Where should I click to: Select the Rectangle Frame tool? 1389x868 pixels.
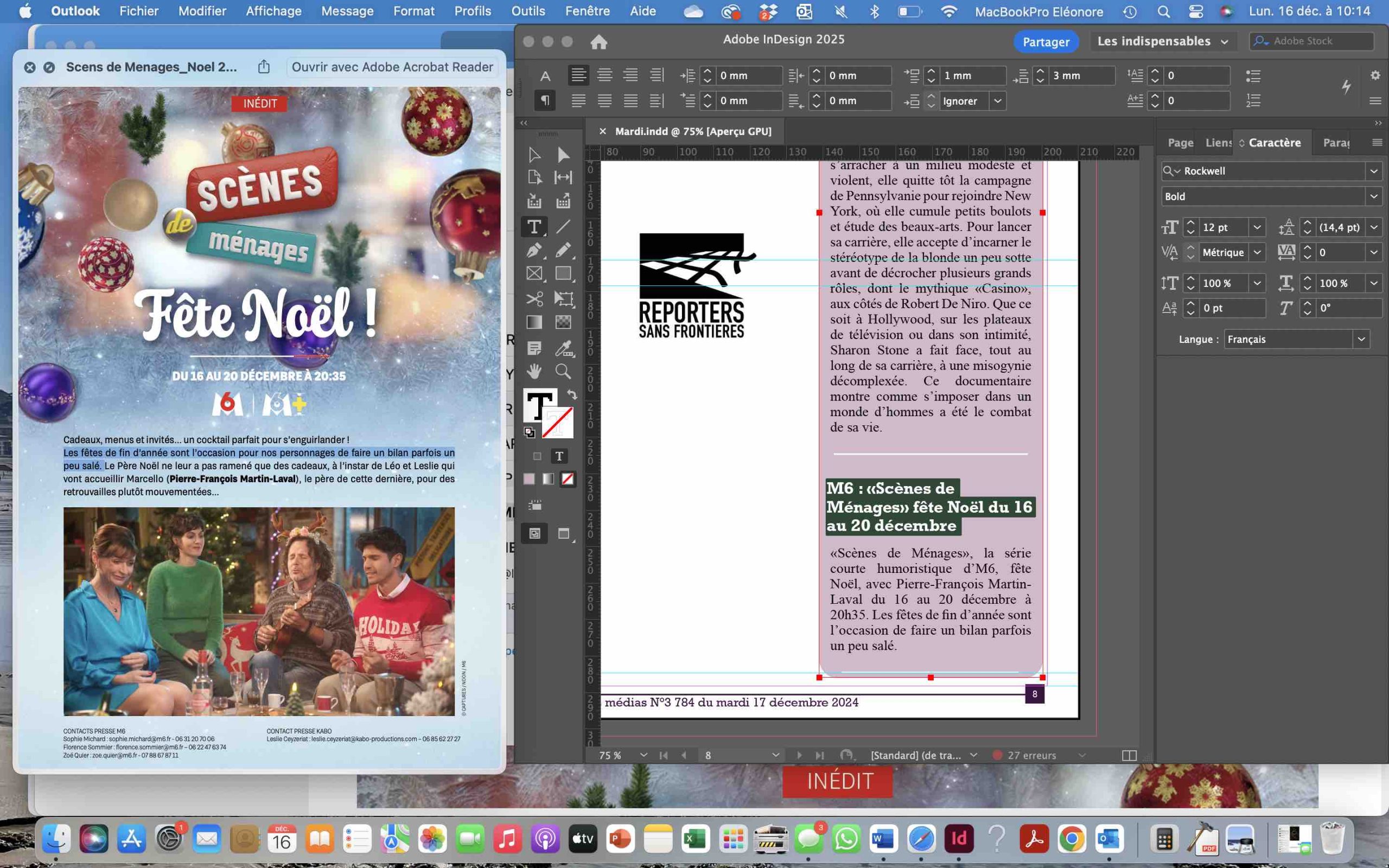(x=534, y=274)
